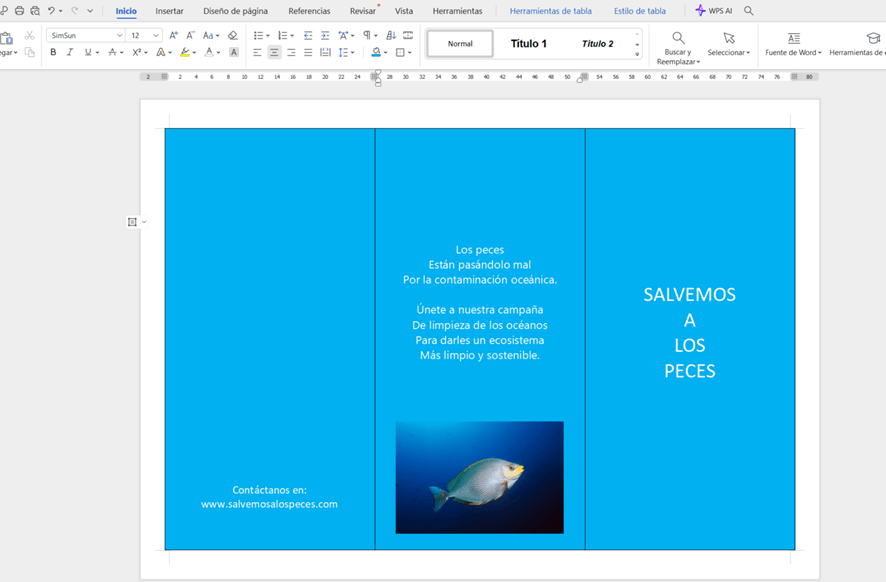Toggle bold formatting
The height and width of the screenshot is (582, 886).
tap(53, 52)
